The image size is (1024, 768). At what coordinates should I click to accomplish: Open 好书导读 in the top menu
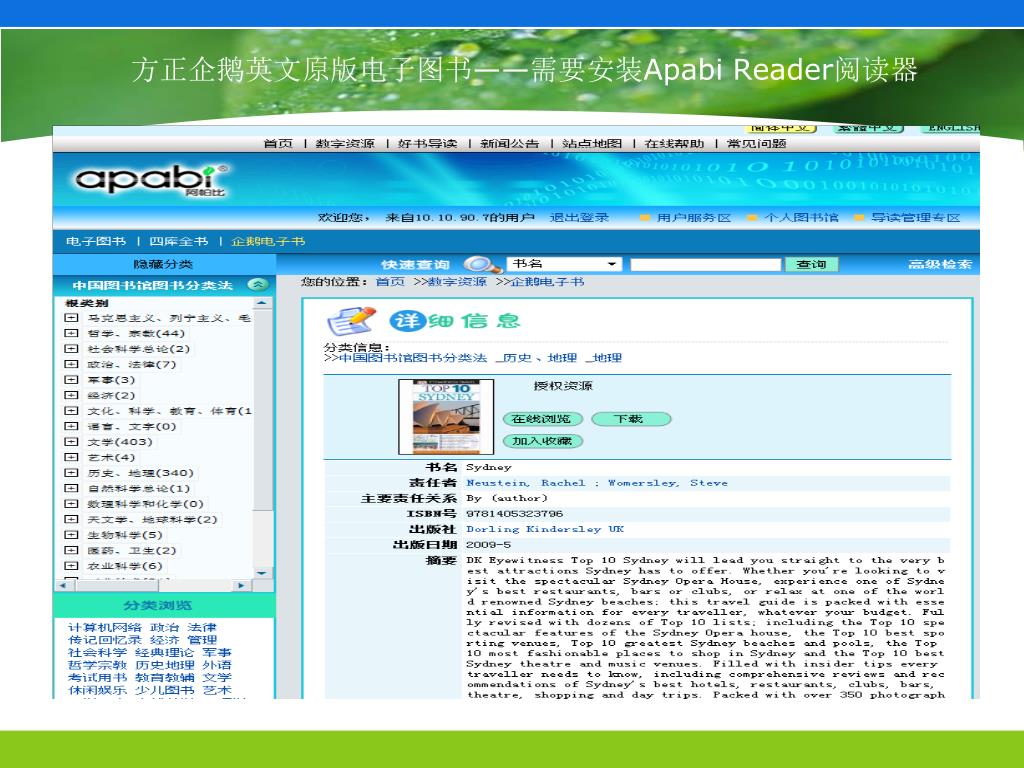427,144
